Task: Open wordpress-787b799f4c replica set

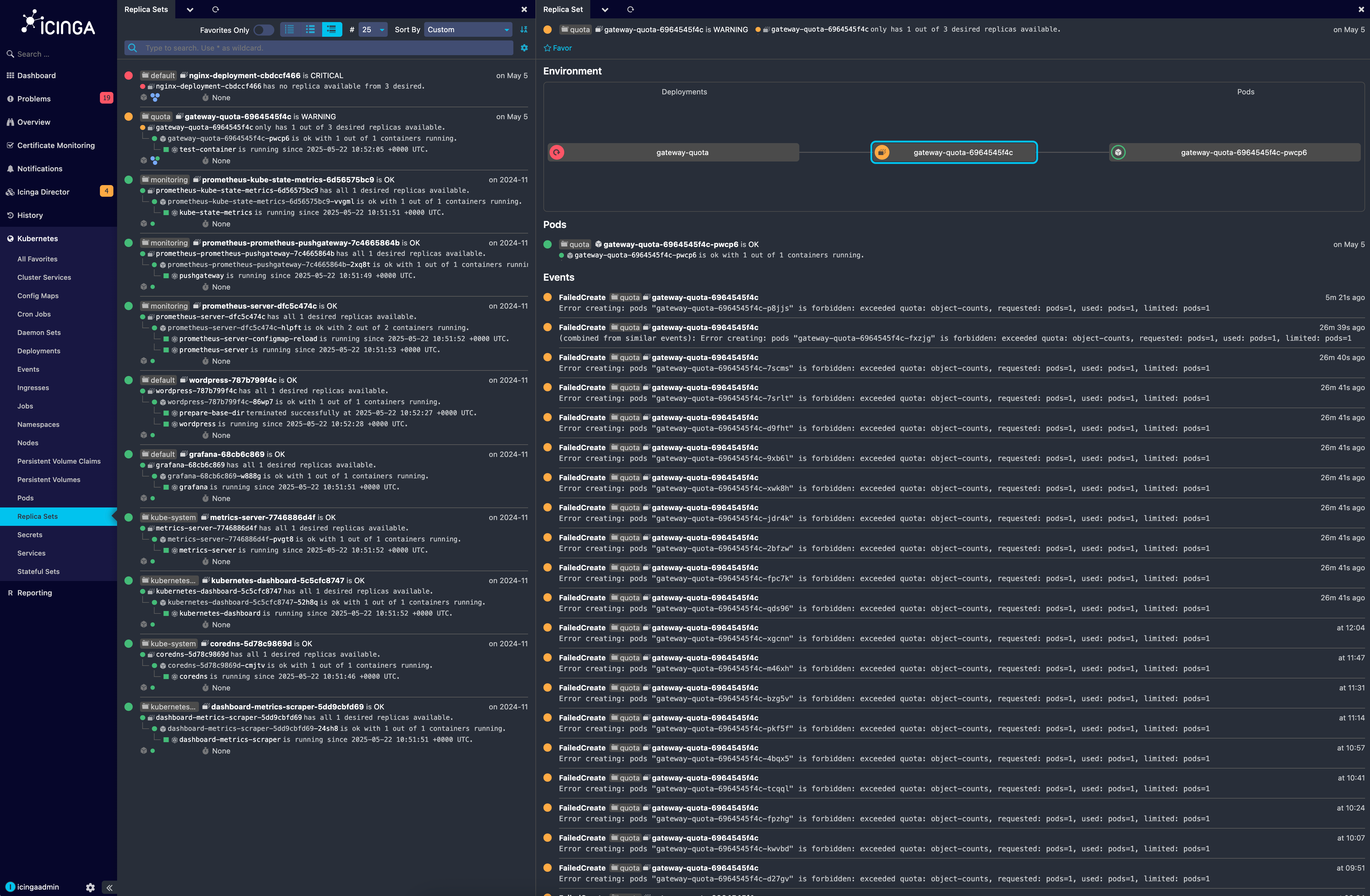Action: 233,380
